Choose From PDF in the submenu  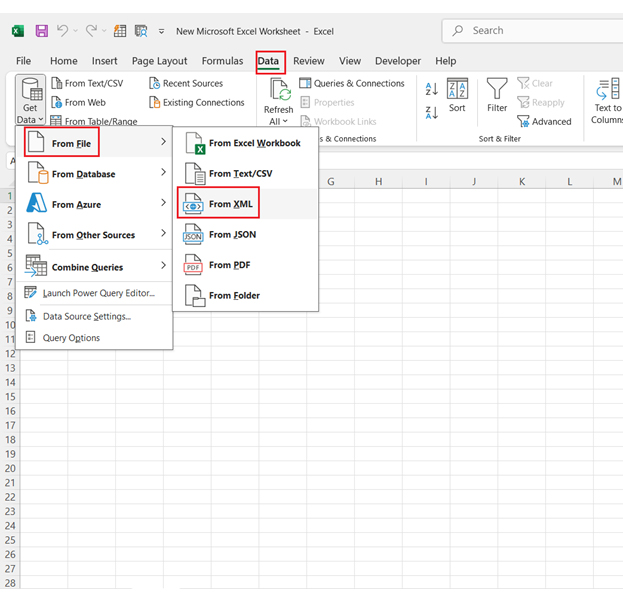point(246,265)
